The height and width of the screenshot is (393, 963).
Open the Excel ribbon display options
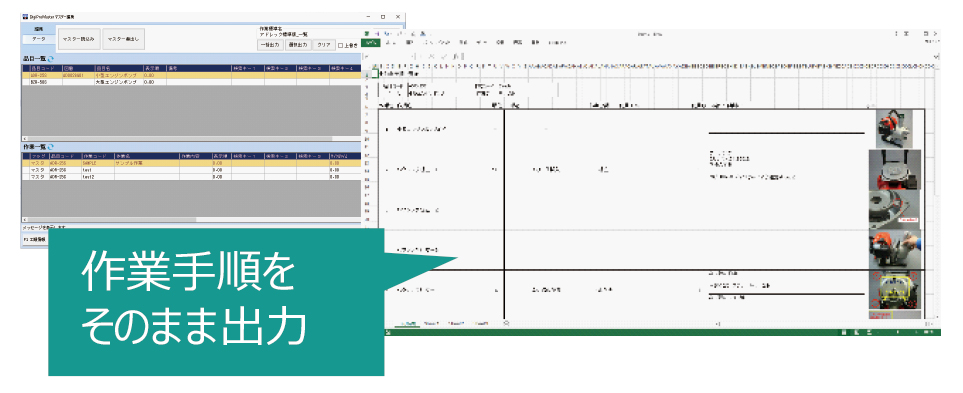(x=906, y=33)
